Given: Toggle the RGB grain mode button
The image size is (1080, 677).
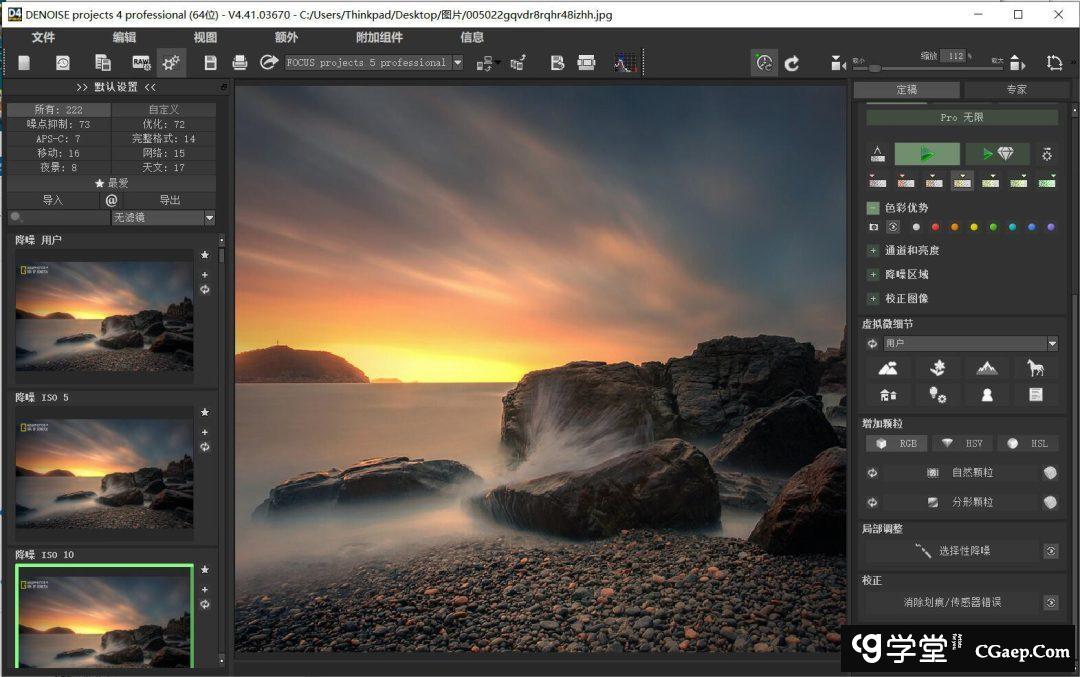Looking at the screenshot, I should [897, 443].
